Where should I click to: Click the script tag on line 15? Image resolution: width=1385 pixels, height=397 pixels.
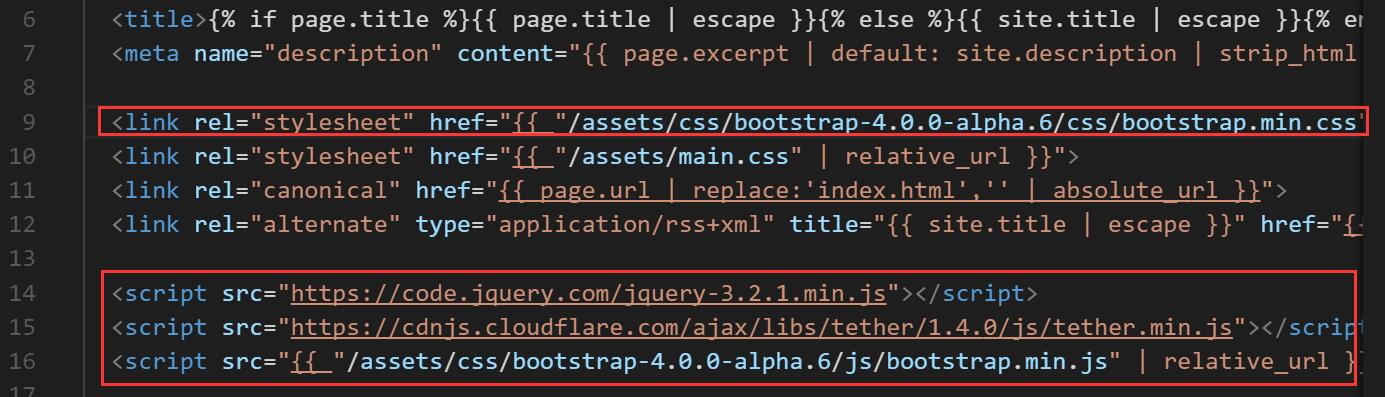tap(165, 327)
